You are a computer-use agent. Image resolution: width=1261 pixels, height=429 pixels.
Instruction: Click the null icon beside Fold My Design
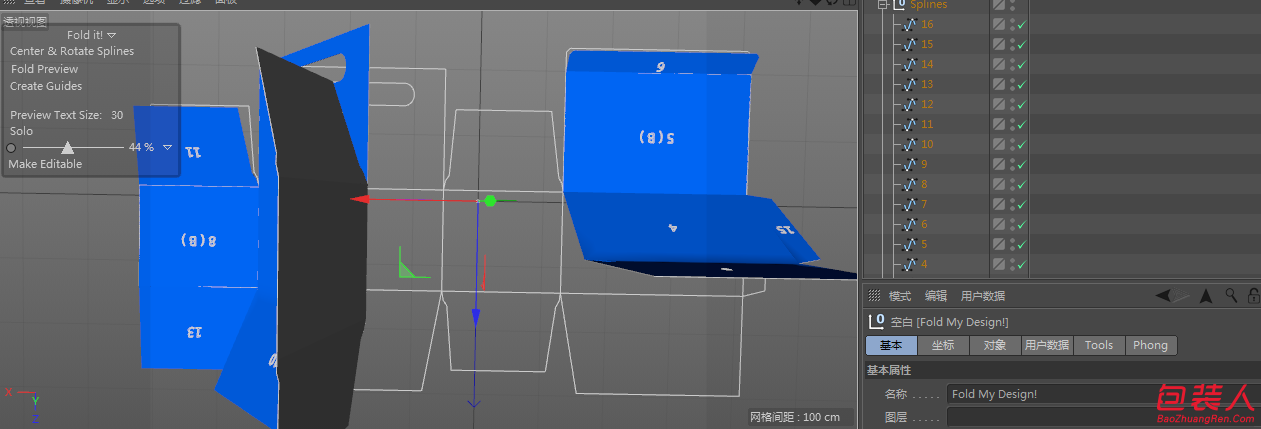878,321
